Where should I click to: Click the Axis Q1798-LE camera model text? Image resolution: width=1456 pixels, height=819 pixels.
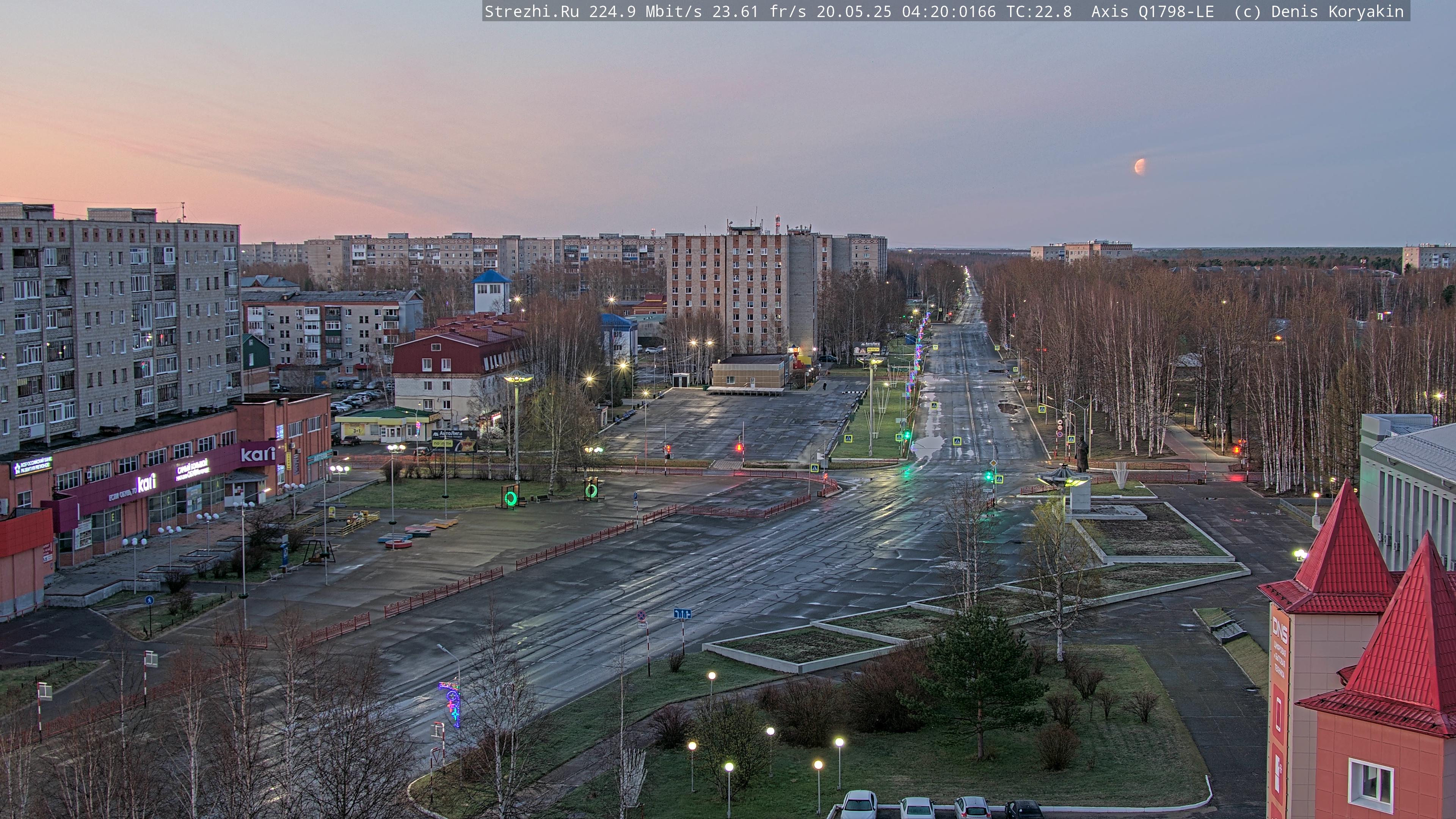click(1153, 11)
